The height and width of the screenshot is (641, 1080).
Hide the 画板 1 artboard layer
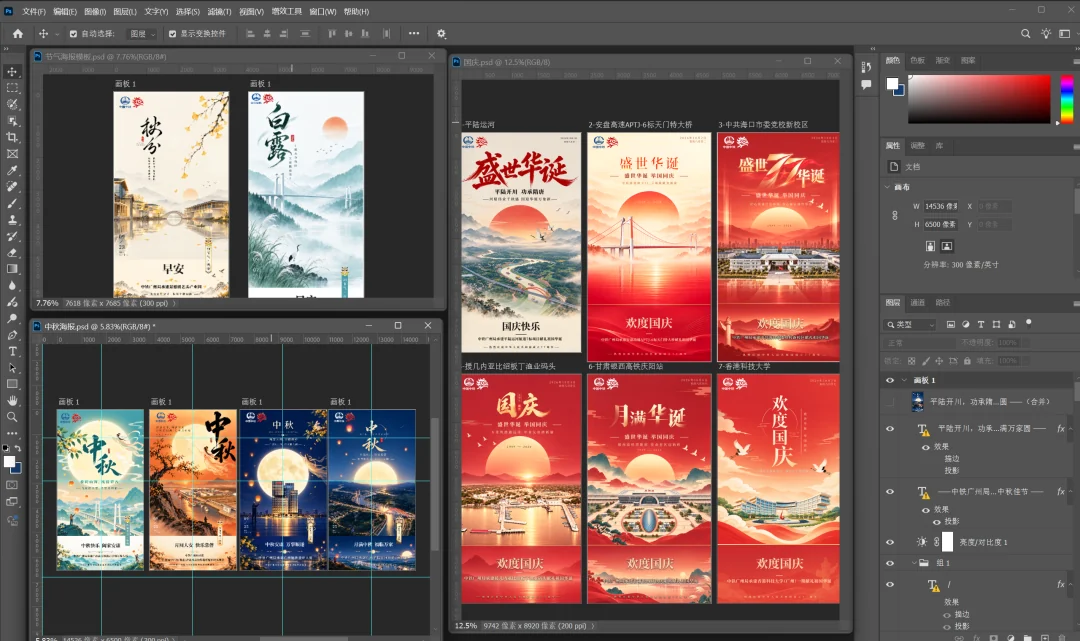[890, 380]
